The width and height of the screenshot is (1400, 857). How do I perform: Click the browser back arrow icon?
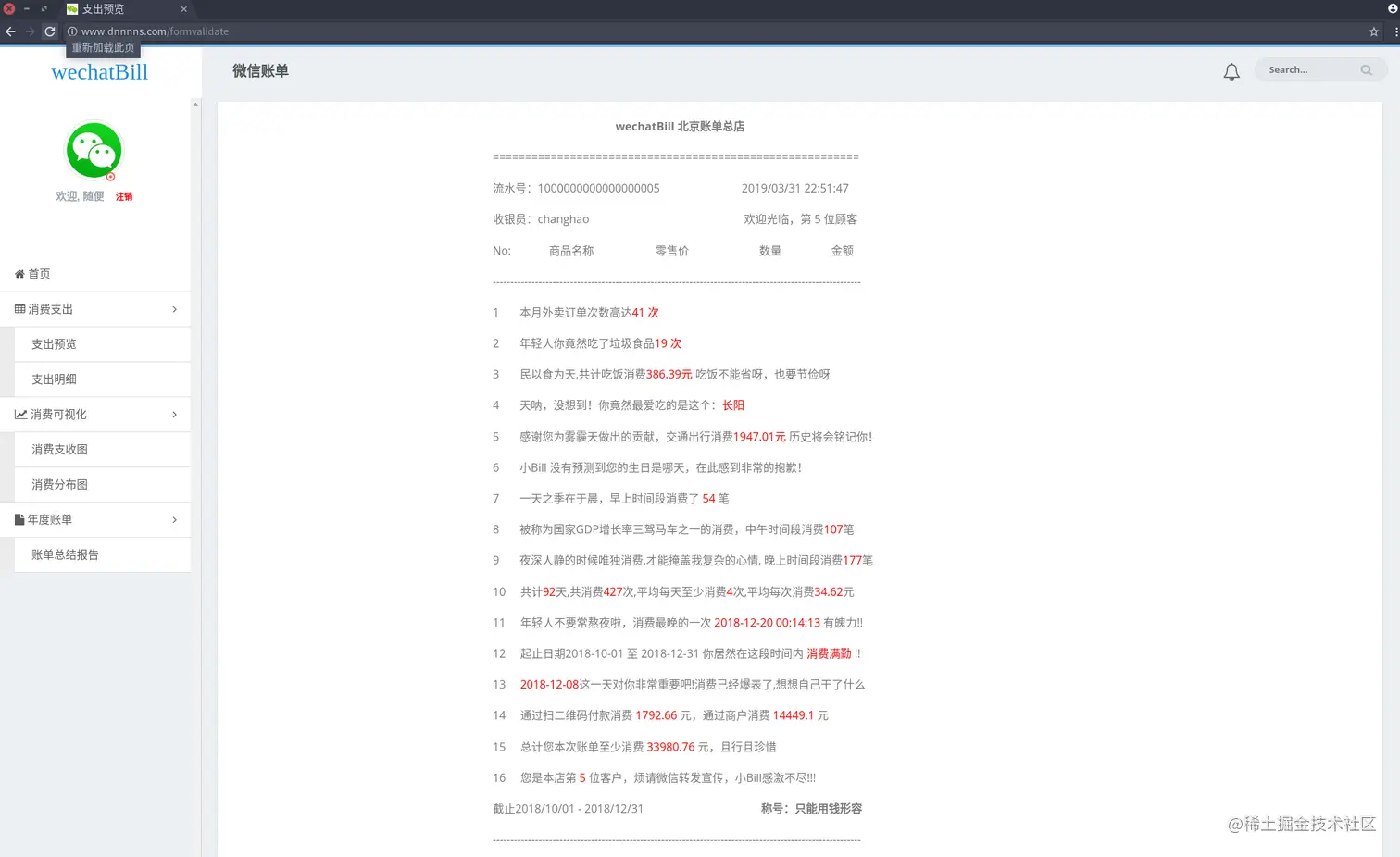click(x=10, y=31)
